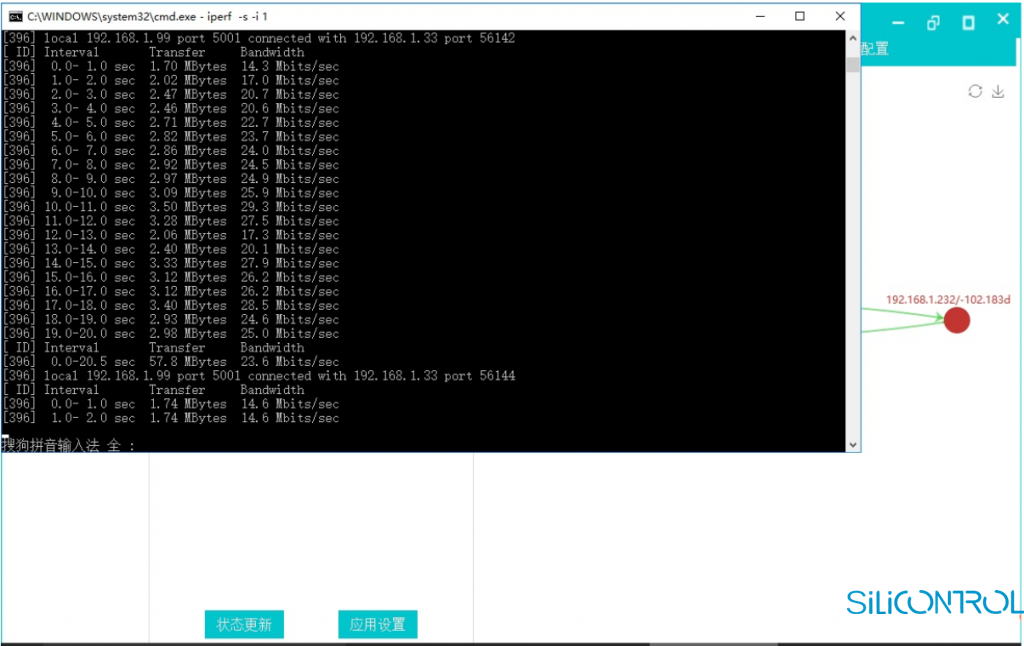Click the cmd title text iperf -s -i 1
Image resolution: width=1024 pixels, height=646 pixels.
238,16
